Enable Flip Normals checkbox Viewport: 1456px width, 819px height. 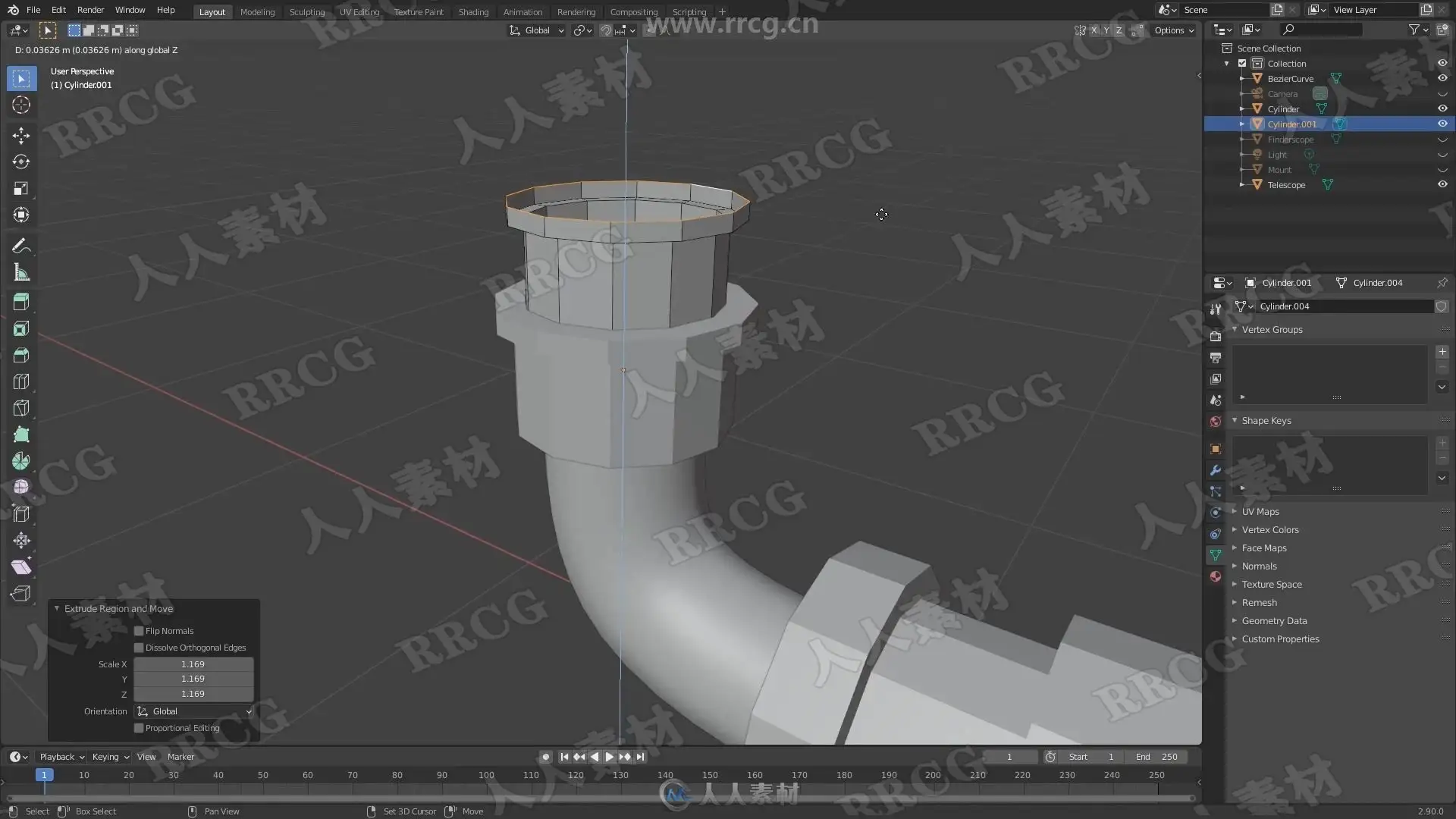[139, 631]
